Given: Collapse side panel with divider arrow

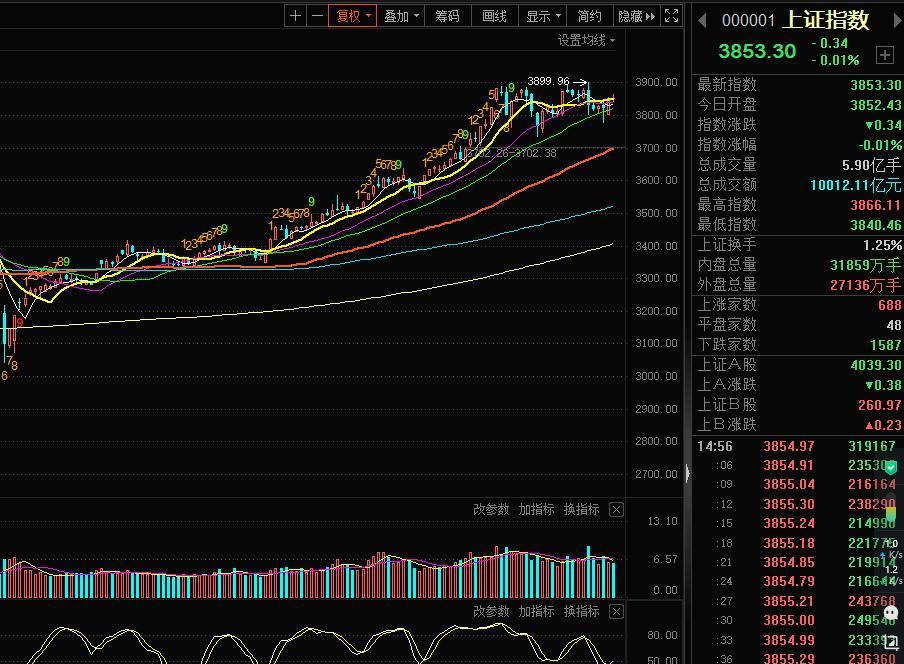Looking at the screenshot, I should (687, 474).
